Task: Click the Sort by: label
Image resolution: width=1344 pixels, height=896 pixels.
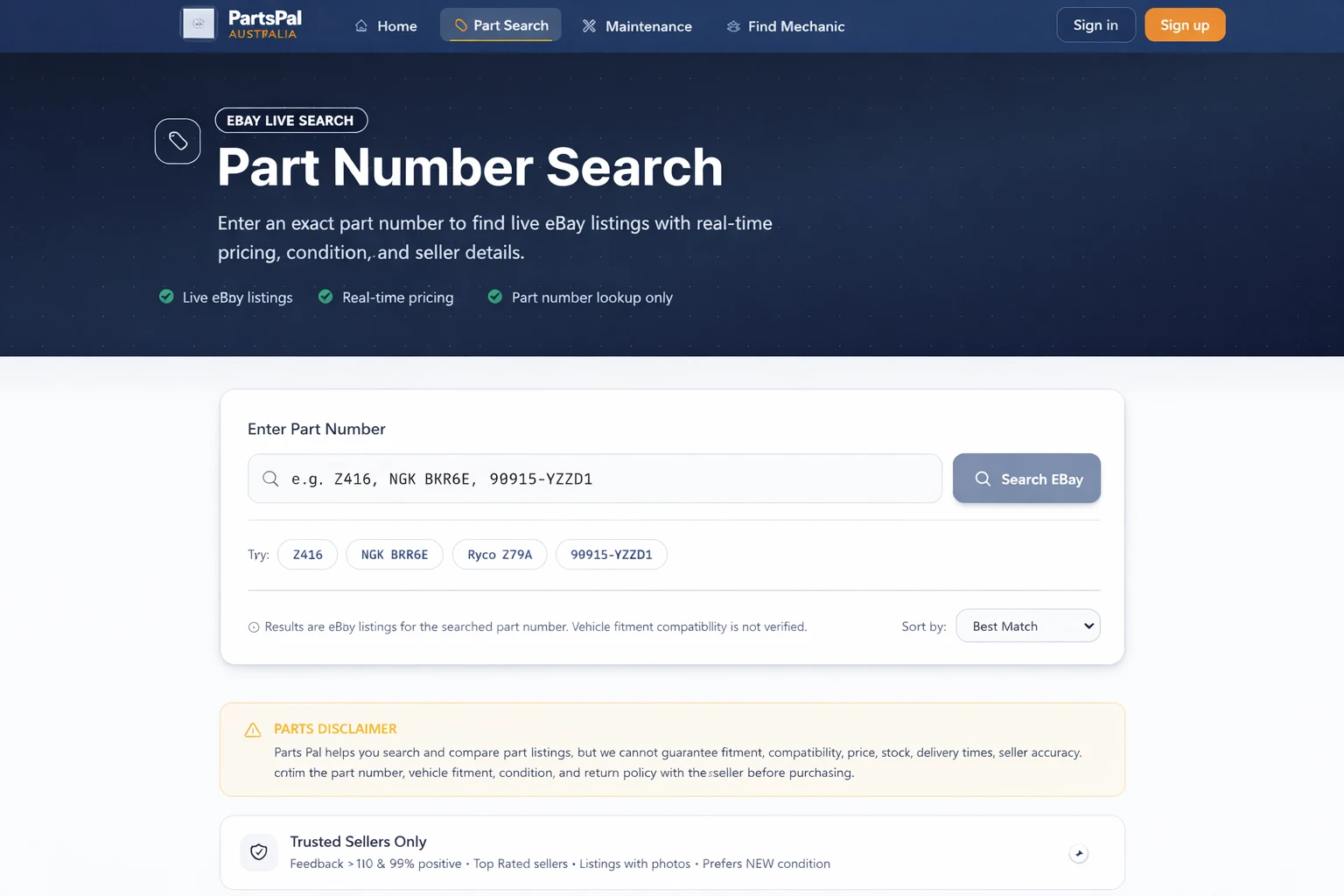Action: coord(924,626)
